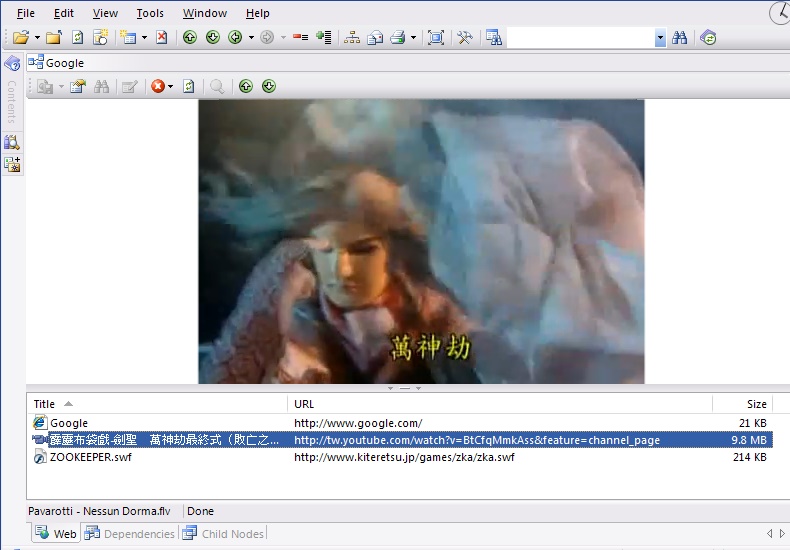The height and width of the screenshot is (550, 790).
Task: Open the Edit menu
Action: [63, 13]
